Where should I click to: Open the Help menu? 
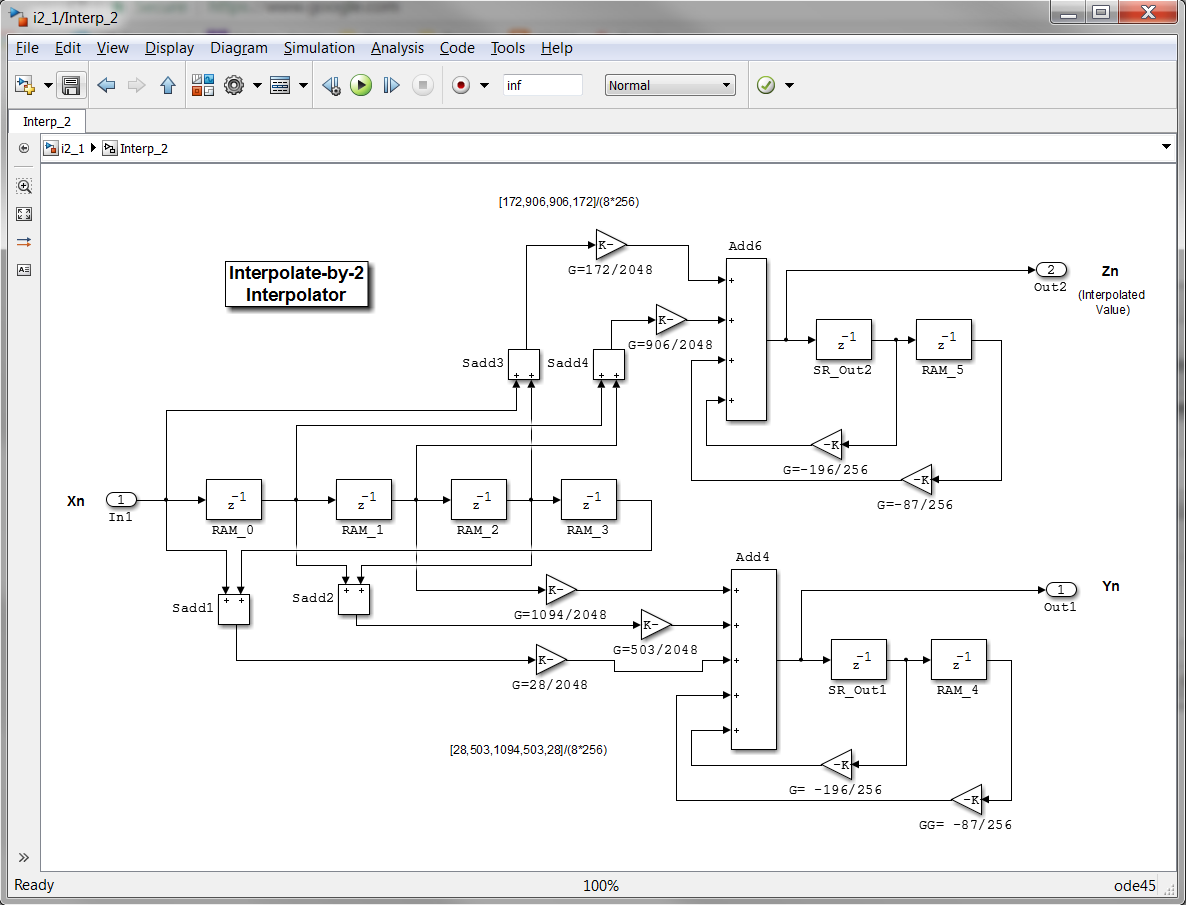click(556, 48)
